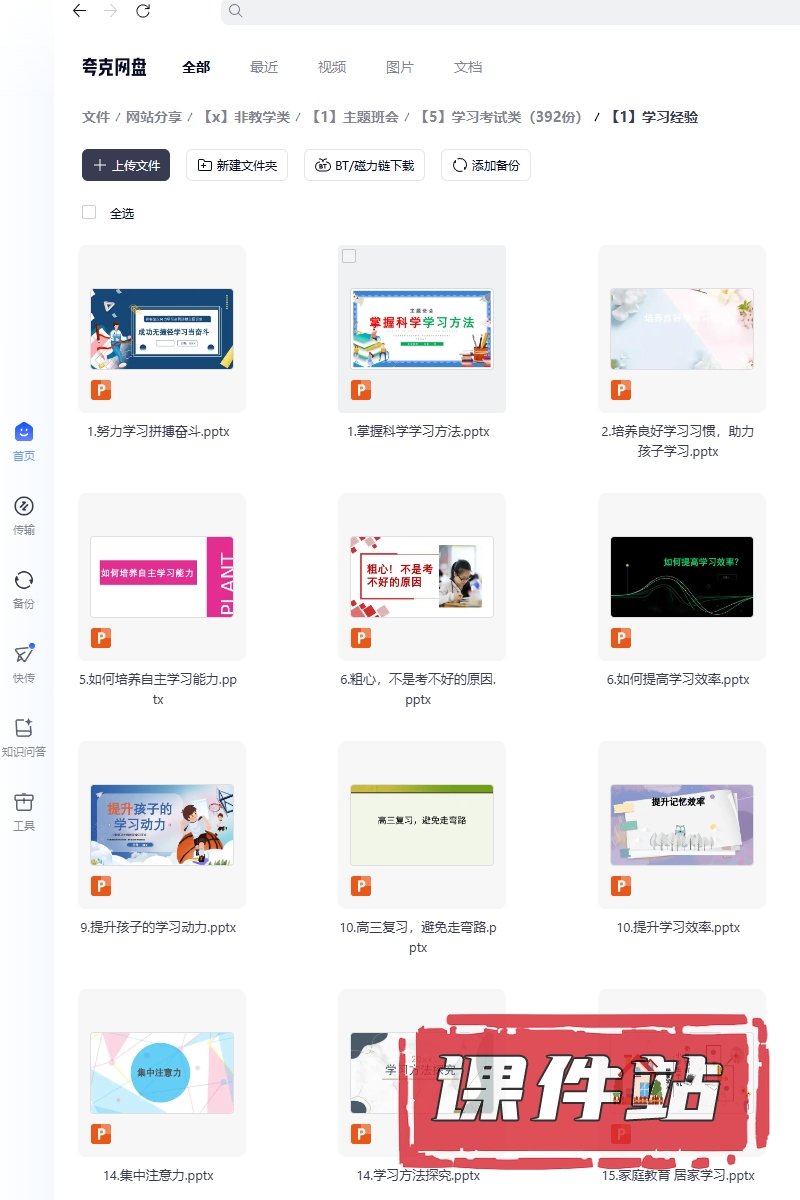The height and width of the screenshot is (1200, 800).
Task: Navigate to 网站分享 in breadcrumb path
Action: pos(154,117)
